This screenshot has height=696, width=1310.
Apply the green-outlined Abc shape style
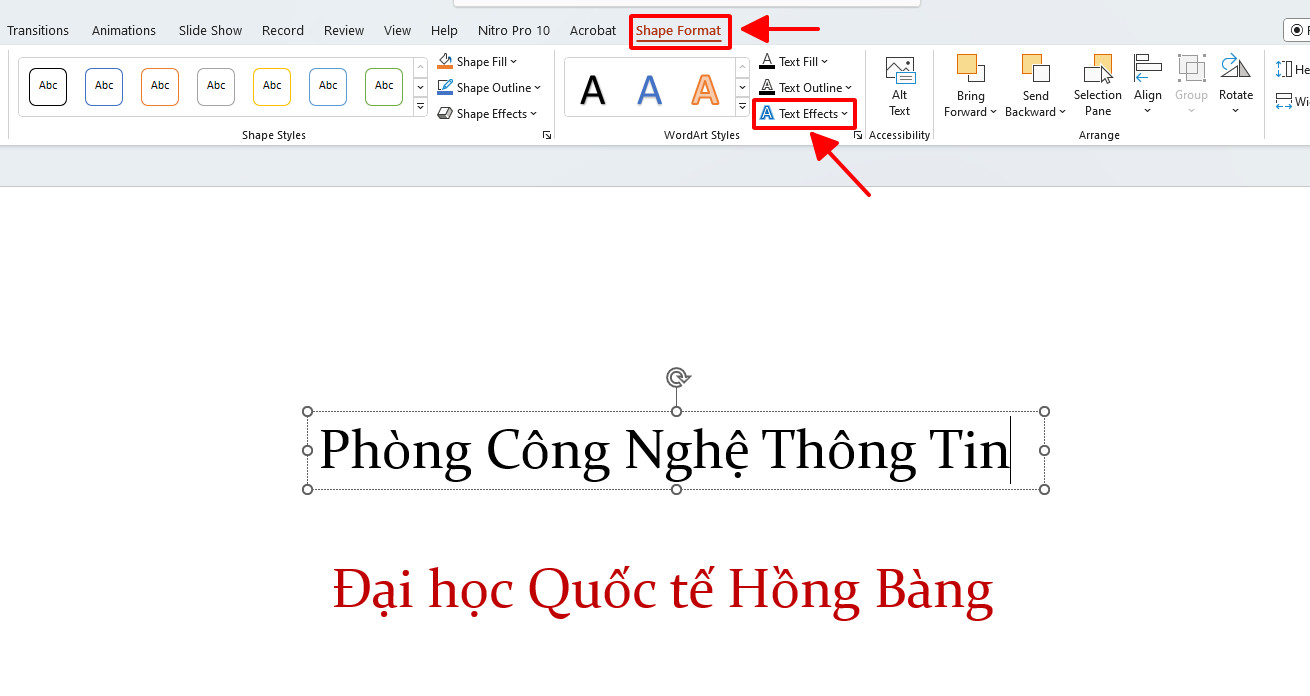click(x=384, y=86)
